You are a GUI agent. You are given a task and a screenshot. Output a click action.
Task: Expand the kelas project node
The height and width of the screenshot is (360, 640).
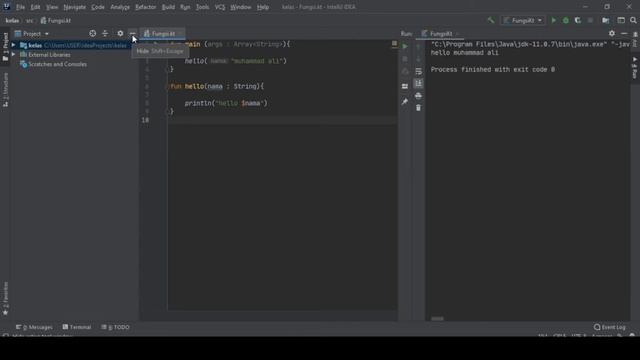coord(13,45)
